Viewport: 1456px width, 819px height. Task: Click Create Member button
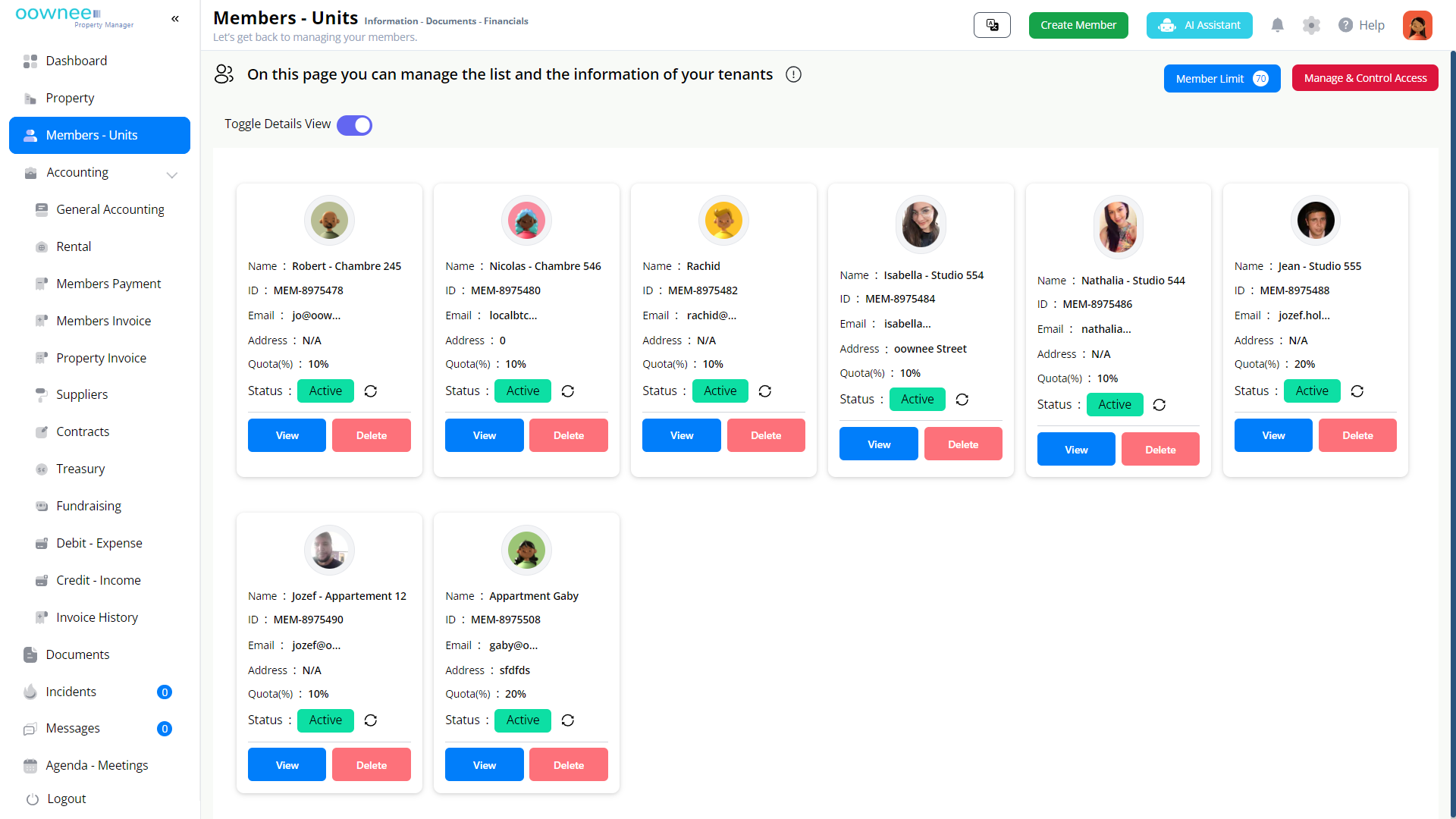1079,24
